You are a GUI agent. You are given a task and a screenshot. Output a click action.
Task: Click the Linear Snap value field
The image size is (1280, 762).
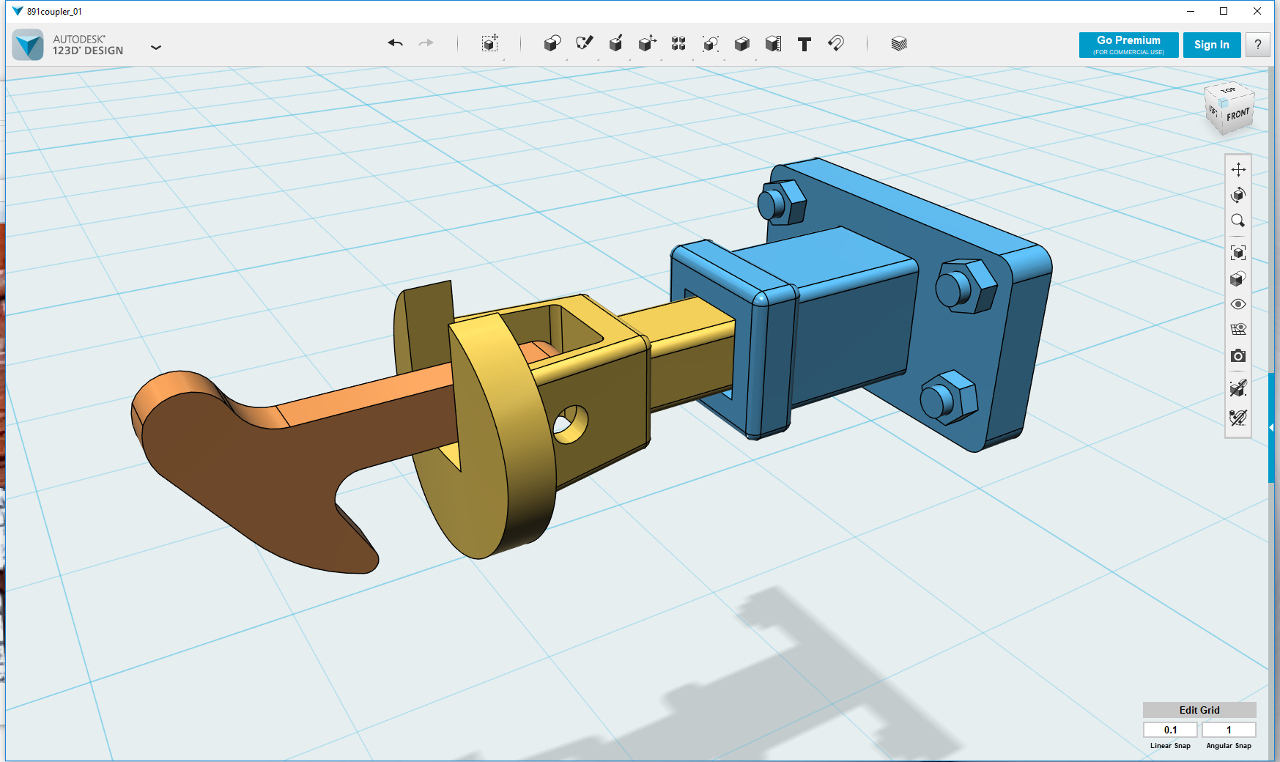tap(1170, 730)
